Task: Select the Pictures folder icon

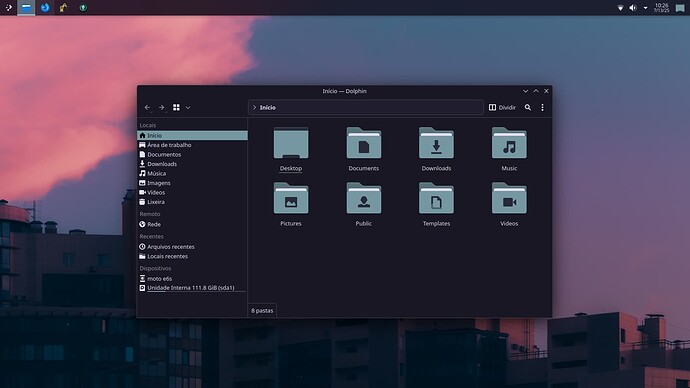Action: (x=291, y=198)
